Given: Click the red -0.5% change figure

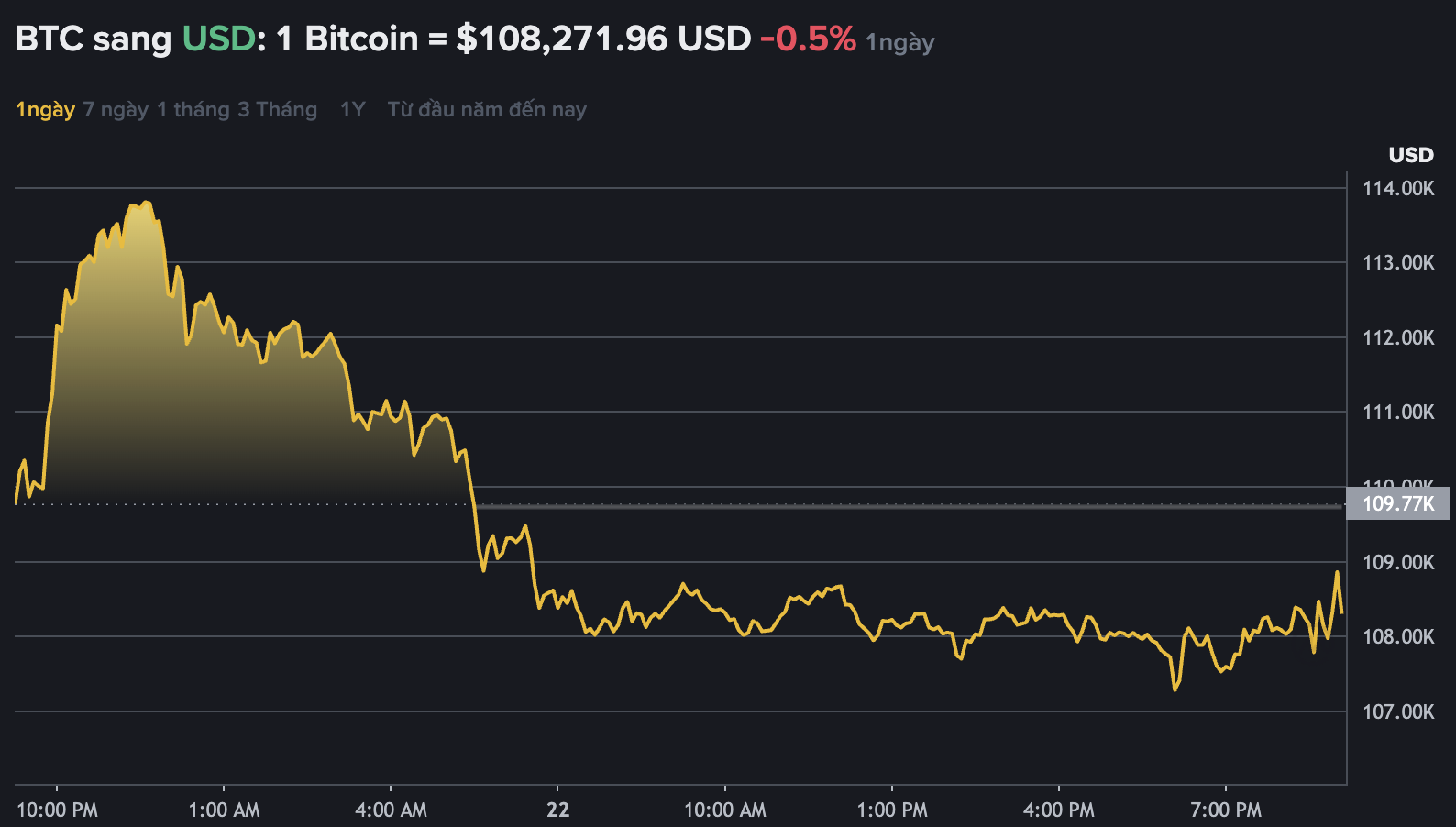Looking at the screenshot, I should 807,39.
